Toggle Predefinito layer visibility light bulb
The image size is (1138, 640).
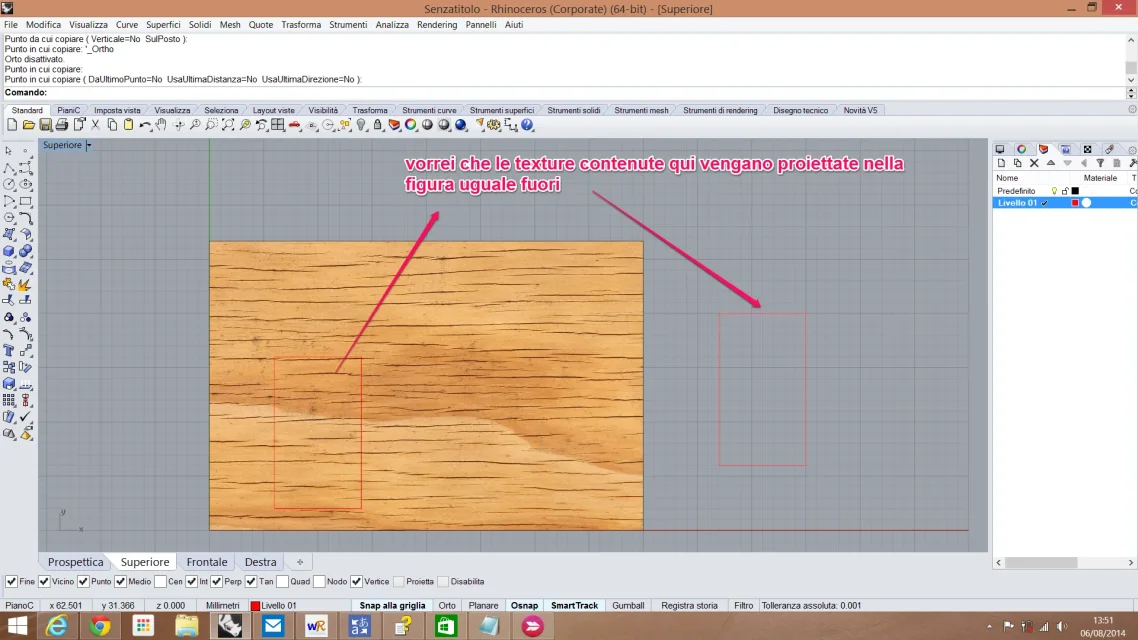click(x=1055, y=191)
